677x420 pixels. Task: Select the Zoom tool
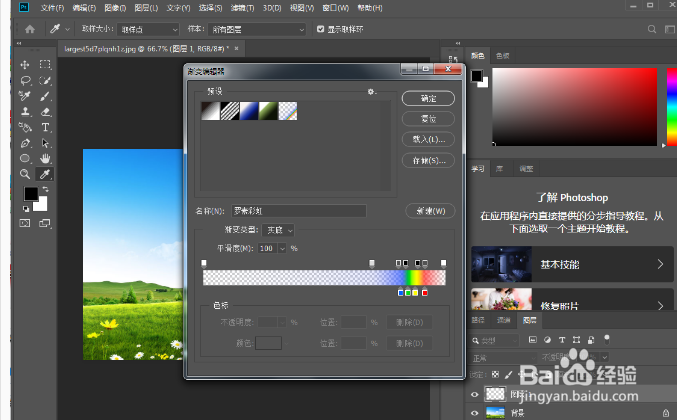pos(25,174)
